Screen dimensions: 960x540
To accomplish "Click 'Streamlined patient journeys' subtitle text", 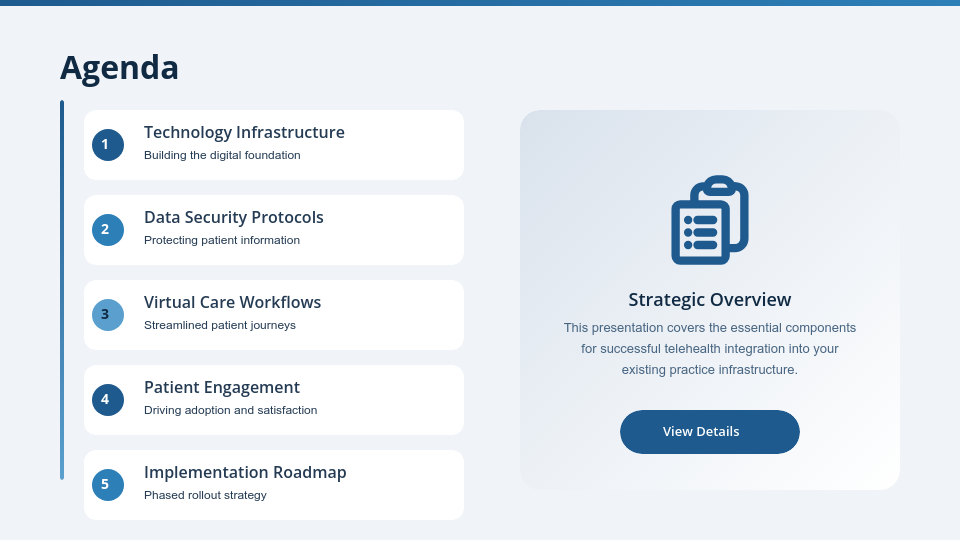I will (220, 326).
